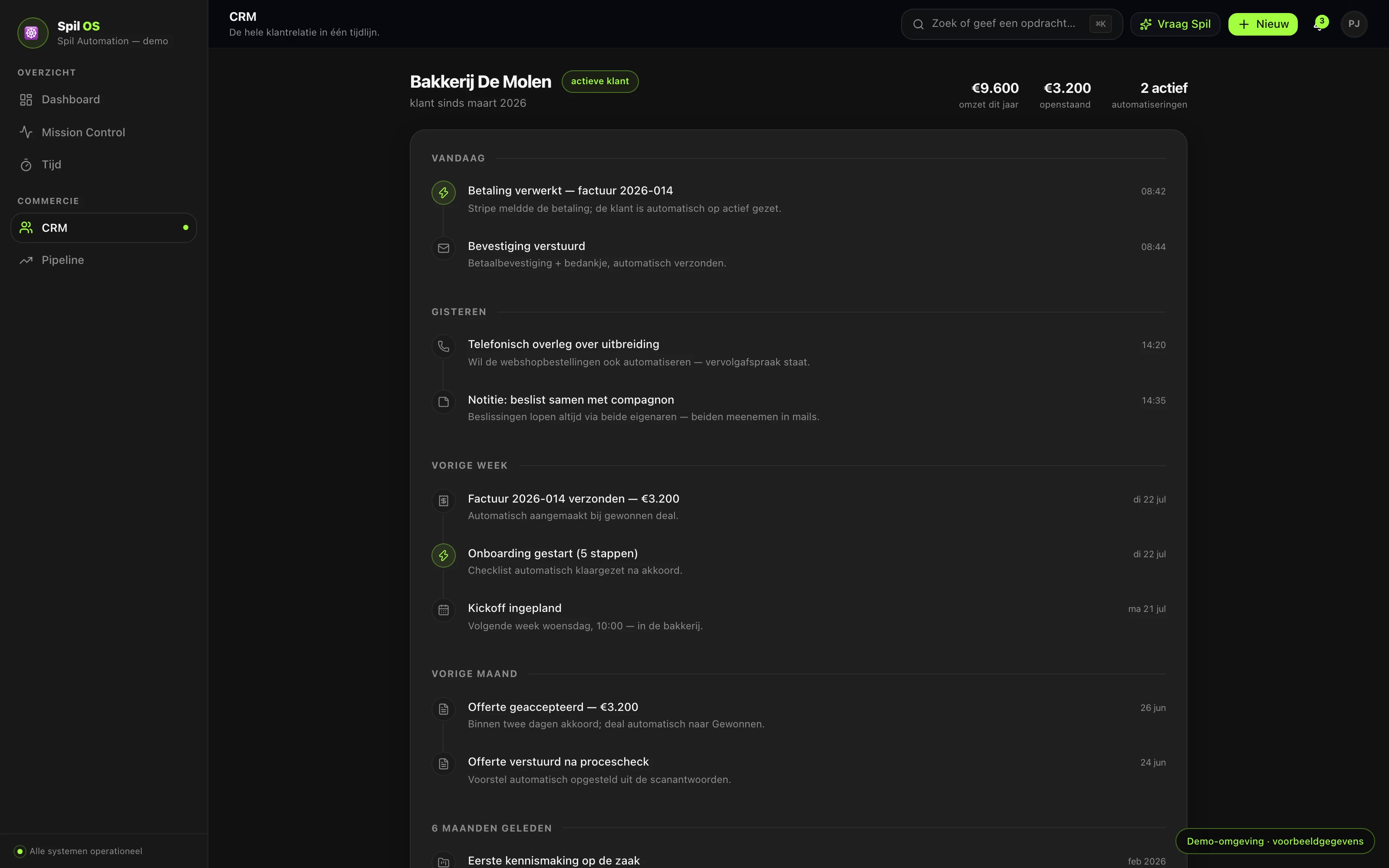
Task: Click the 'Demo-omgeving · voorbeeldgegevens' badge
Action: [1275, 842]
